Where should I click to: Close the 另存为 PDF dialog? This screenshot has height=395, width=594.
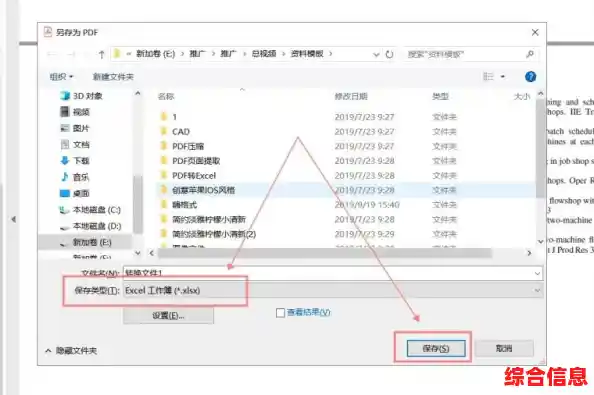tap(535, 33)
